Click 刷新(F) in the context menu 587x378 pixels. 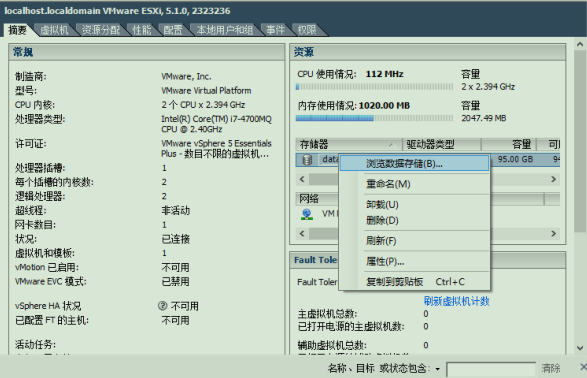point(414,241)
